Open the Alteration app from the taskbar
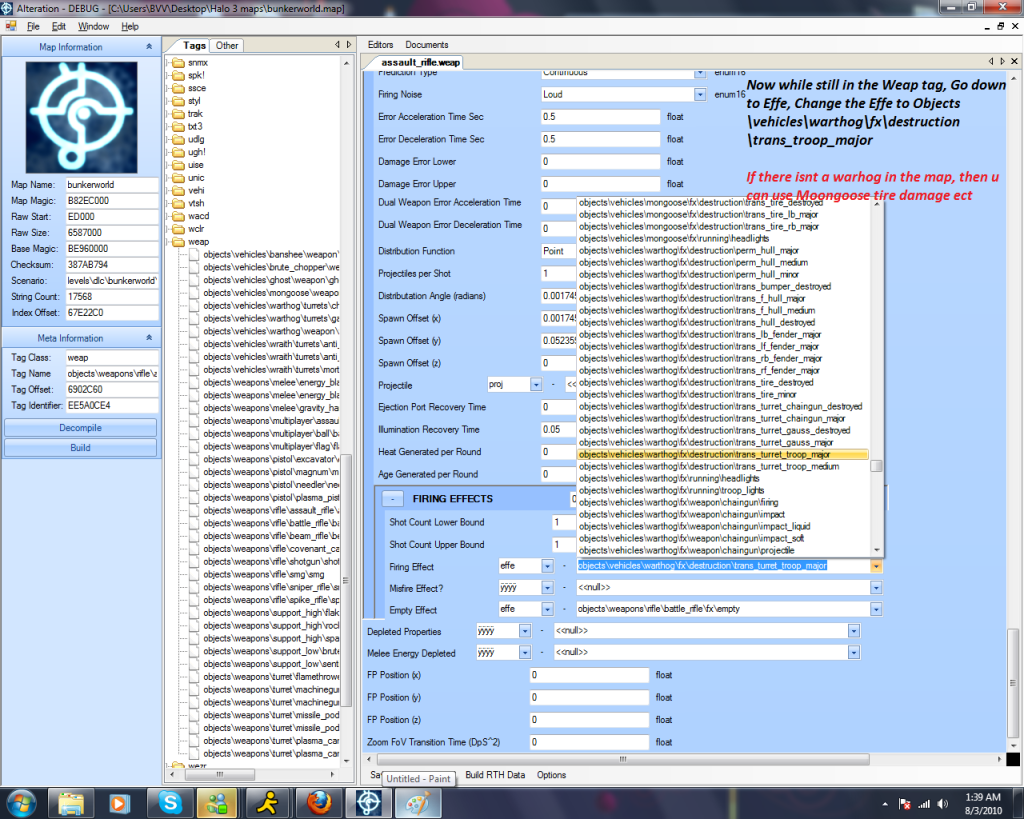The width and height of the screenshot is (1024, 819). coord(368,803)
